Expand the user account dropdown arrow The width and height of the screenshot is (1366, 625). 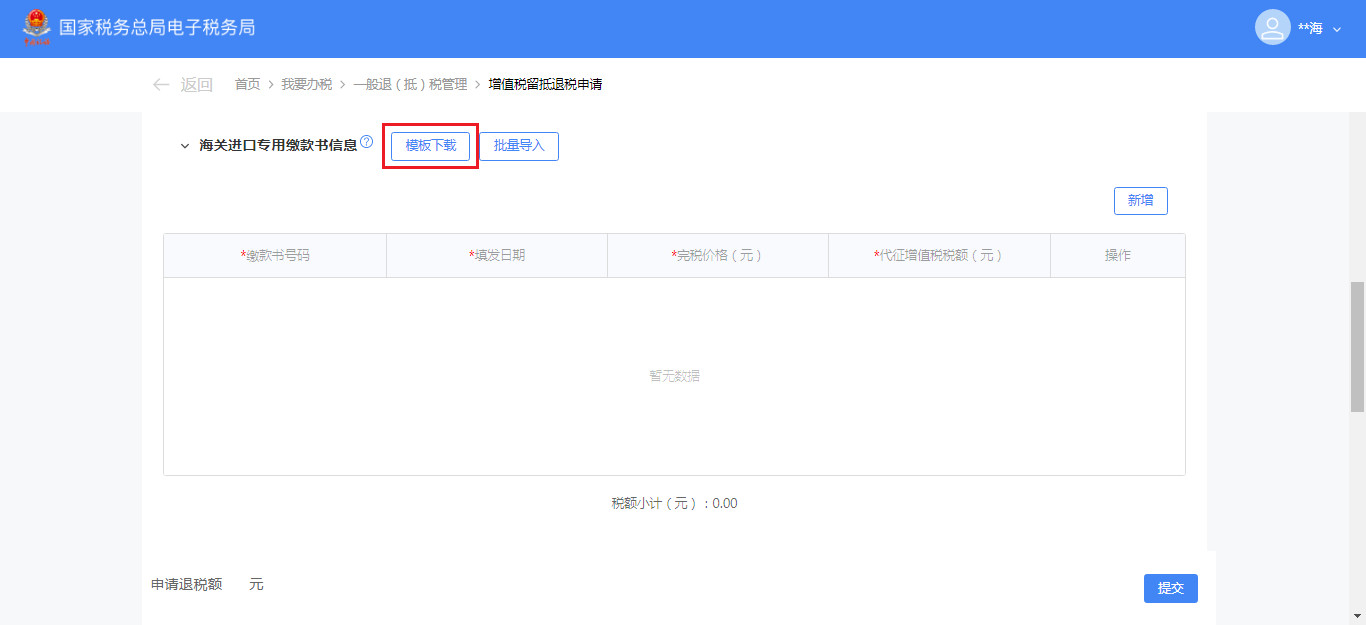click(1337, 29)
